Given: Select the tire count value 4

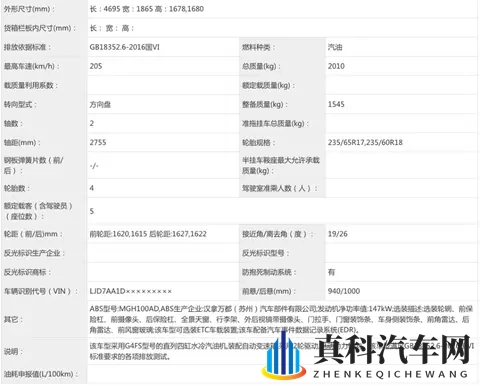Looking at the screenshot, I should pos(92,188).
